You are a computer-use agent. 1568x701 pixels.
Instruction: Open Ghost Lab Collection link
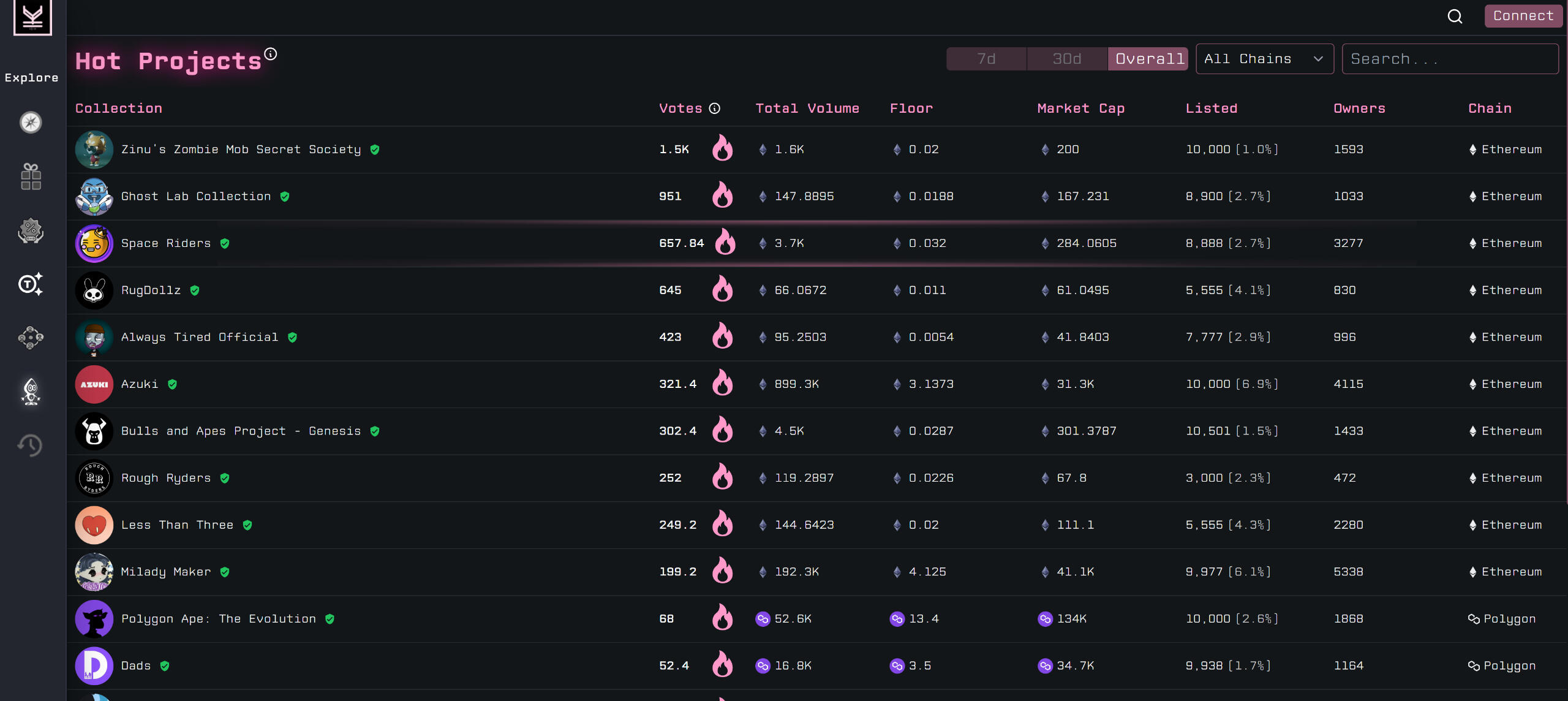pyautogui.click(x=196, y=197)
